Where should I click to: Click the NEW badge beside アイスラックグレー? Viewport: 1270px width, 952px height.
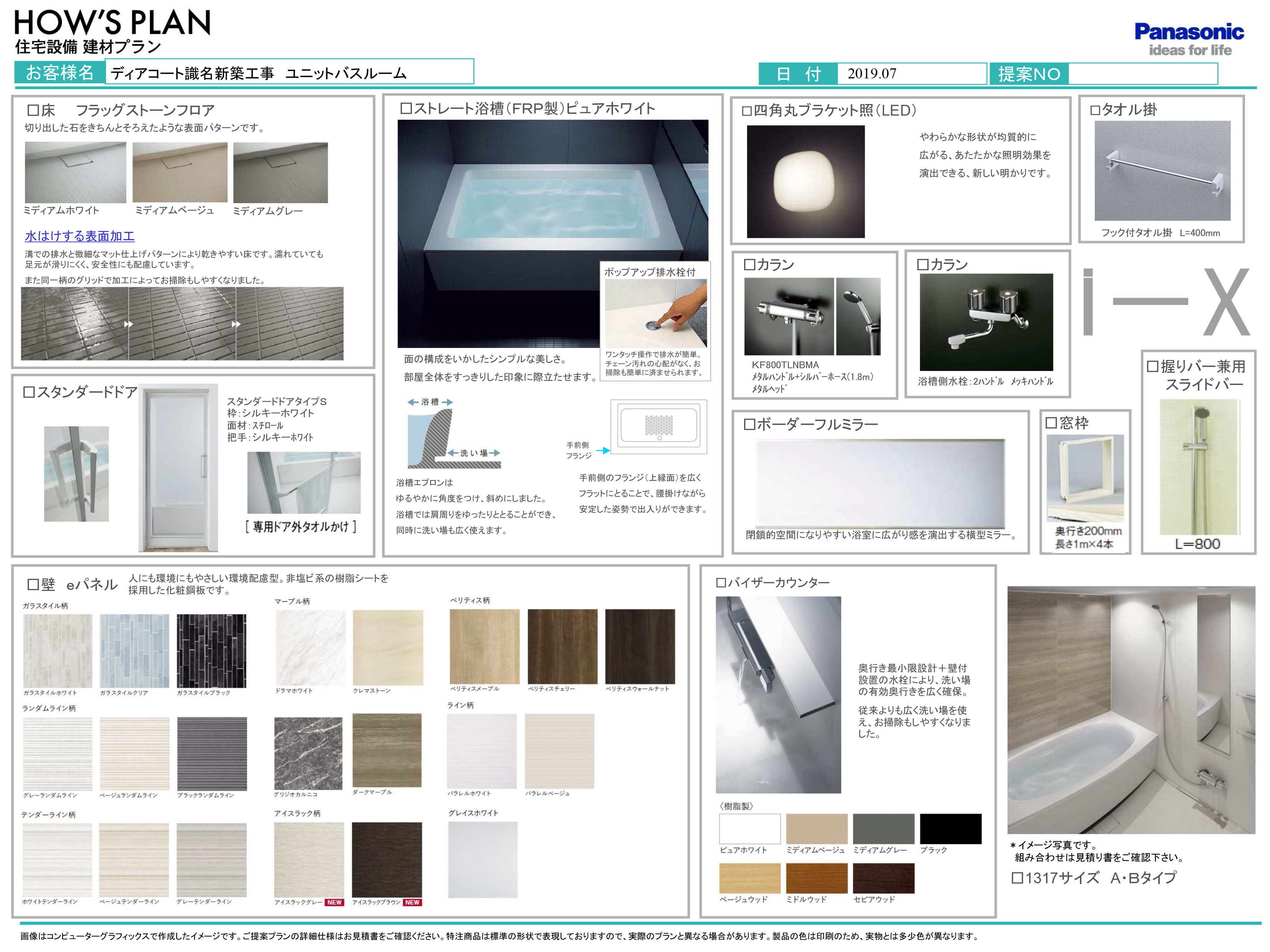334,902
